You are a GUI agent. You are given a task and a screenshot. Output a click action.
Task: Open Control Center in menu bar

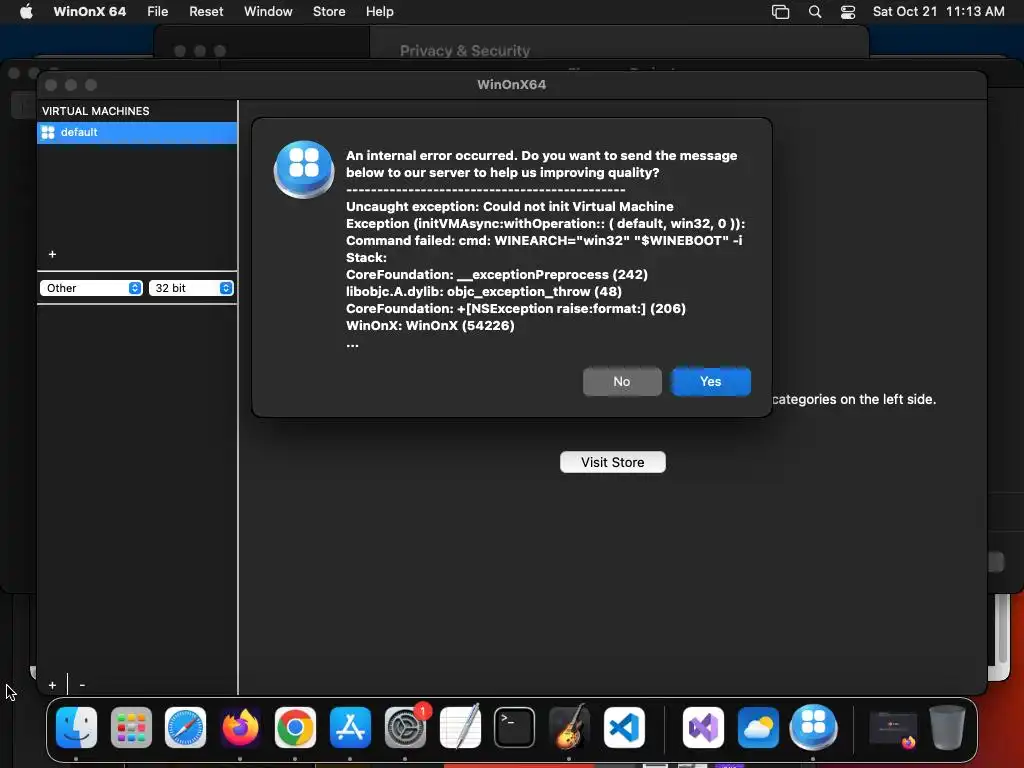pyautogui.click(x=848, y=12)
